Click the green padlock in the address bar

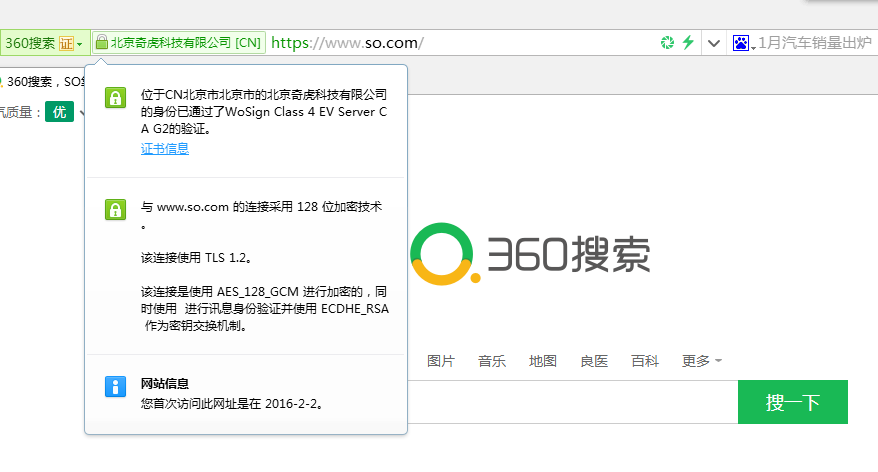(x=100, y=43)
